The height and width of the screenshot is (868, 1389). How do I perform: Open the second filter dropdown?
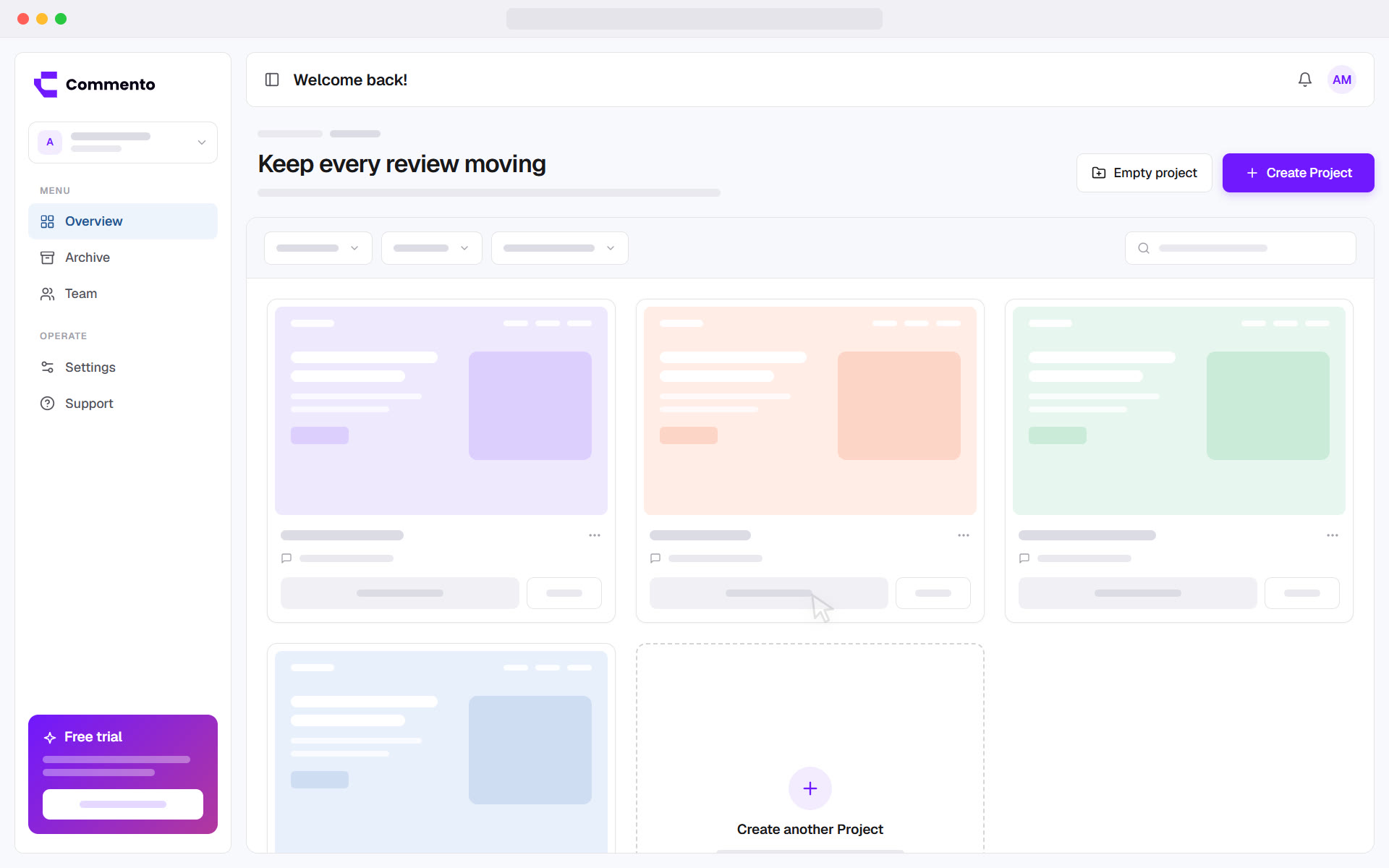[432, 248]
